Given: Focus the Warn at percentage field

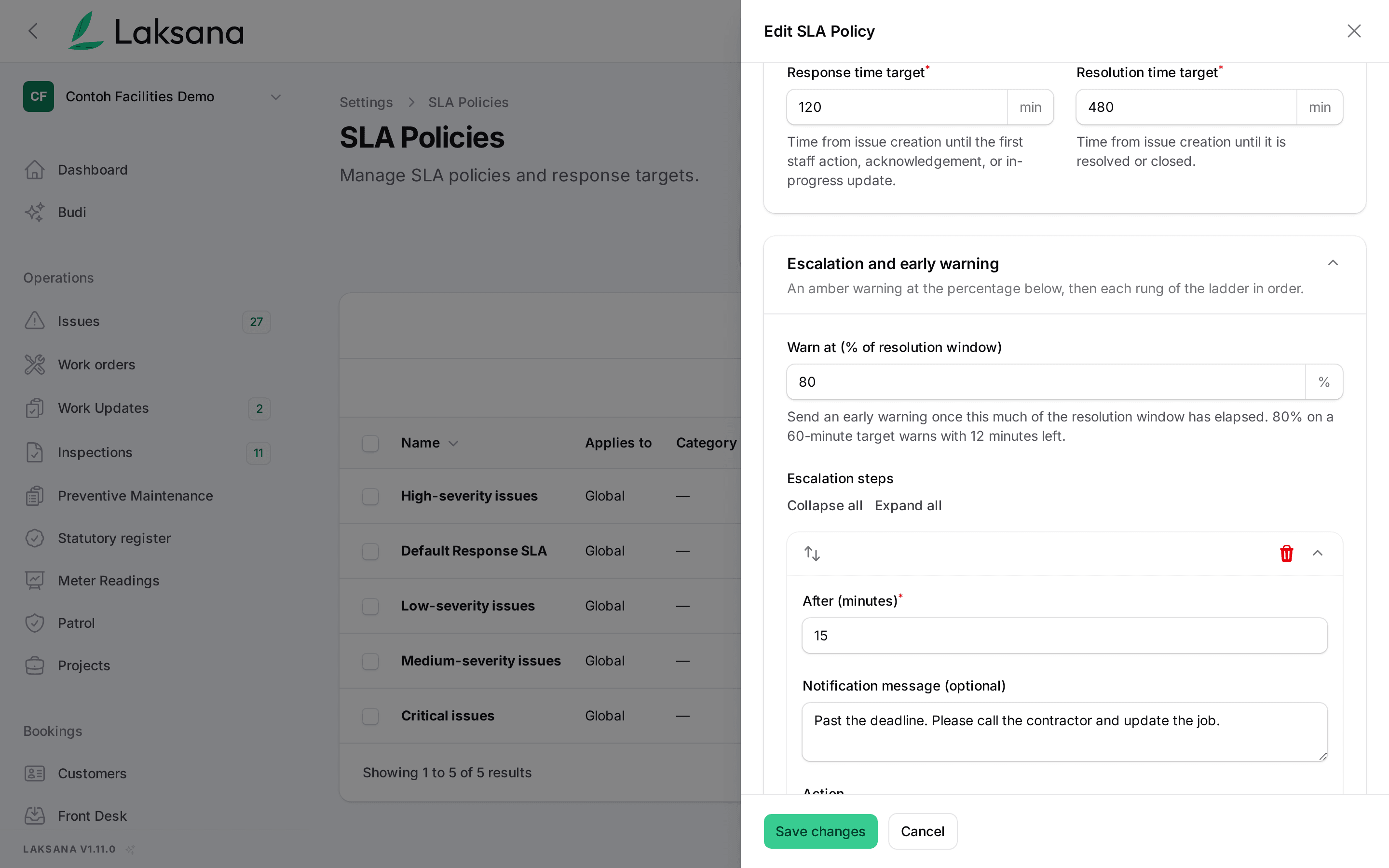Looking at the screenshot, I should coord(1046,382).
